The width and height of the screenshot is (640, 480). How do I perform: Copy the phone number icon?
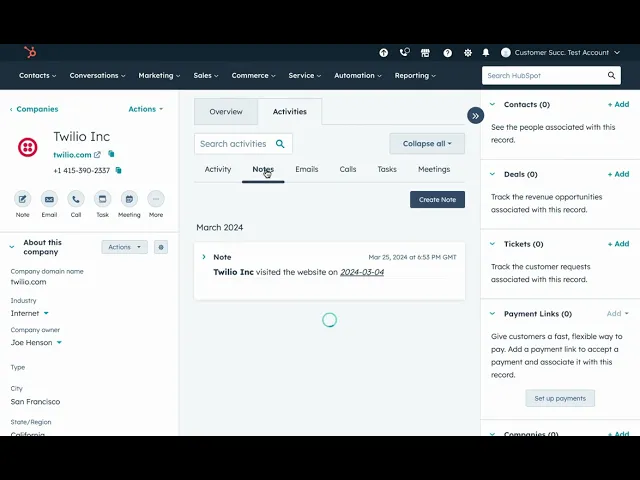point(118,170)
